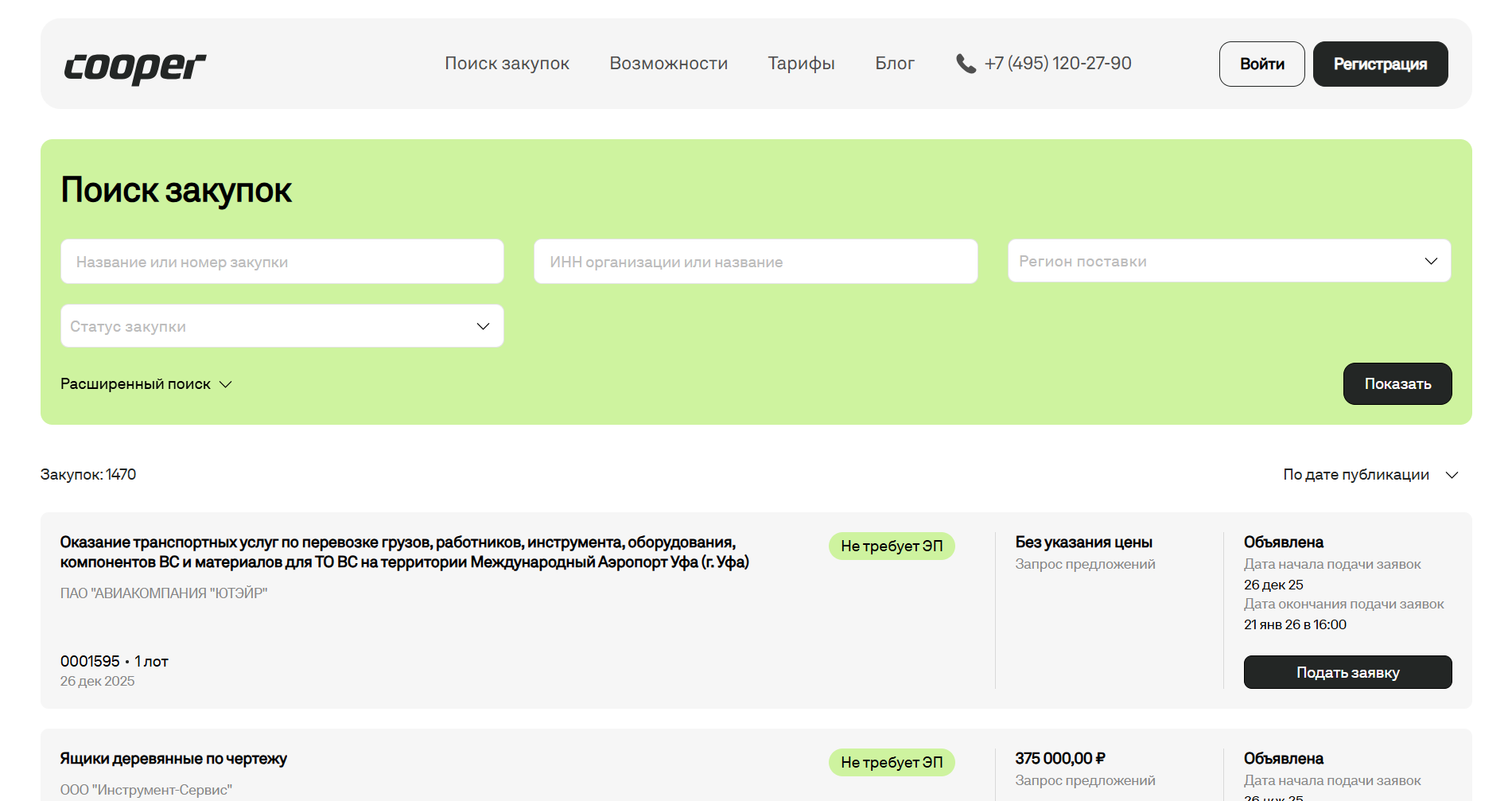
Task: Click Показать to run the search
Action: 1397,384
